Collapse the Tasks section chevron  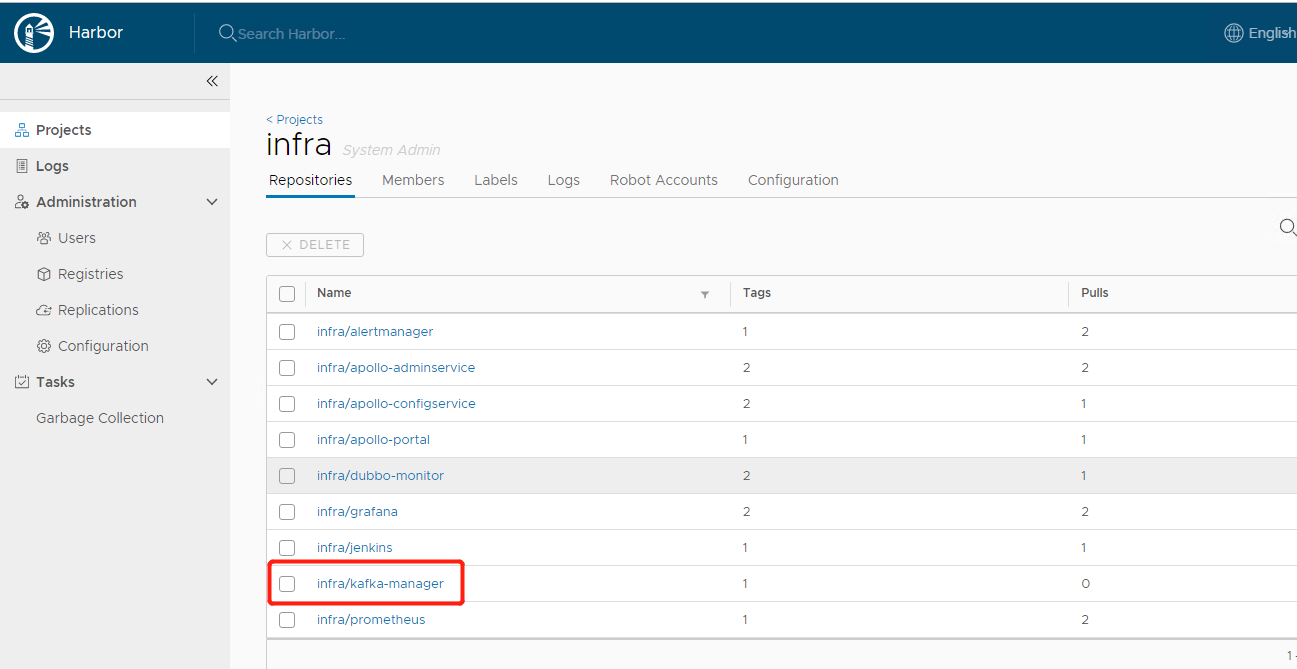tap(212, 382)
